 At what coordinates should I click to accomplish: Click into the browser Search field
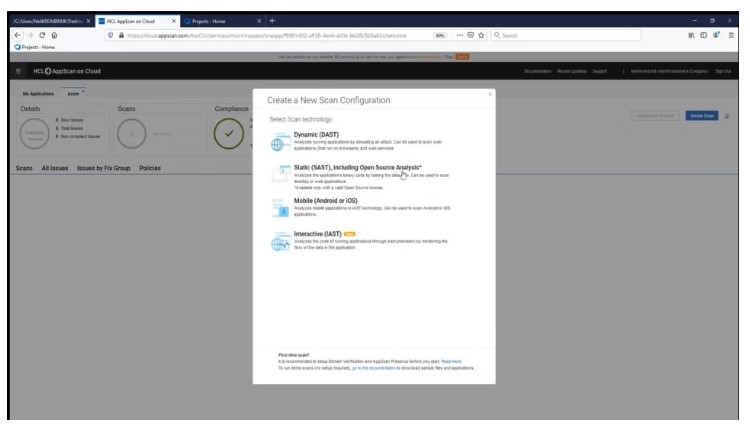pos(566,35)
